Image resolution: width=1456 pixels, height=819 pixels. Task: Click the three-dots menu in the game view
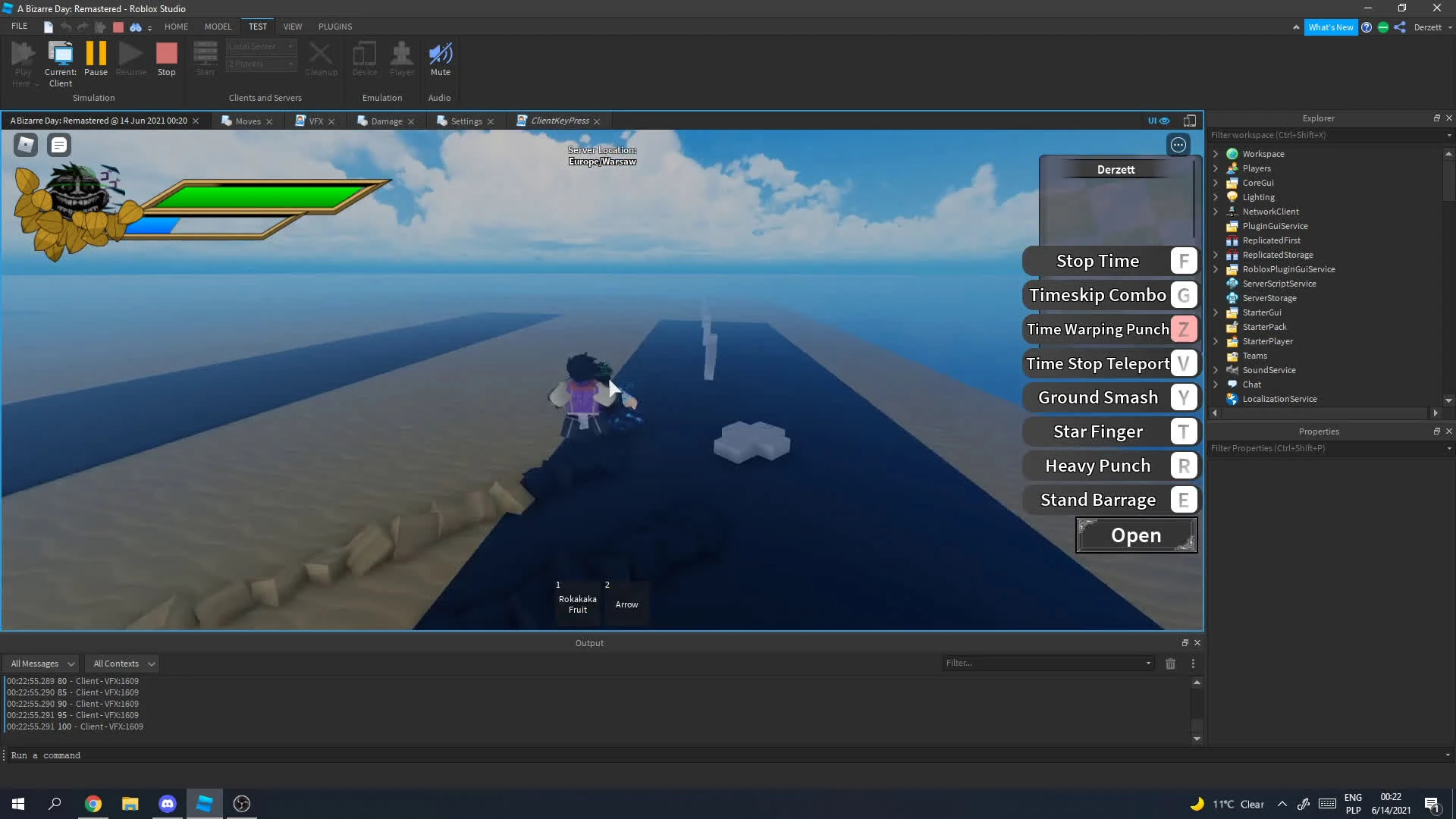click(1178, 145)
